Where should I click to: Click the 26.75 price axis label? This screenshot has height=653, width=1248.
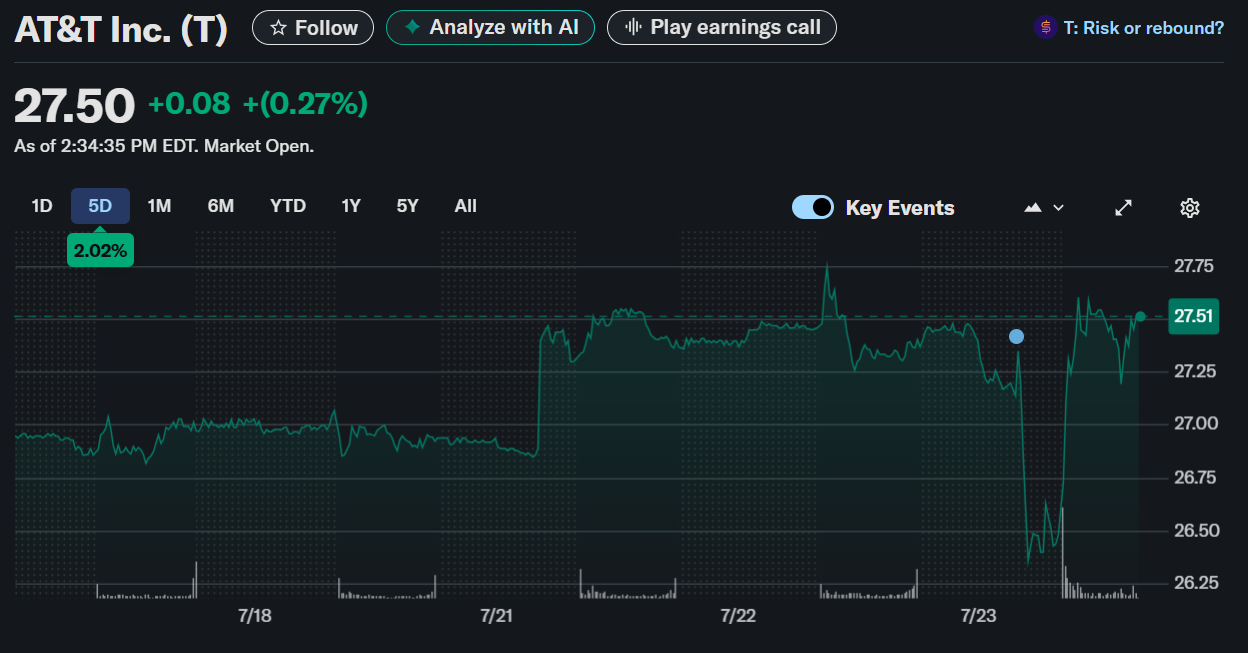point(1194,477)
